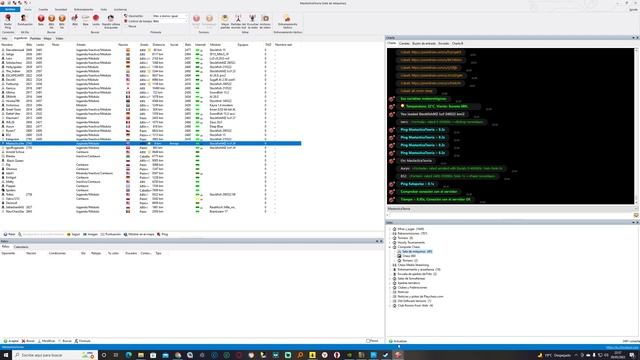Click the player search field beside Retar
640x360 pixels.
point(43,234)
